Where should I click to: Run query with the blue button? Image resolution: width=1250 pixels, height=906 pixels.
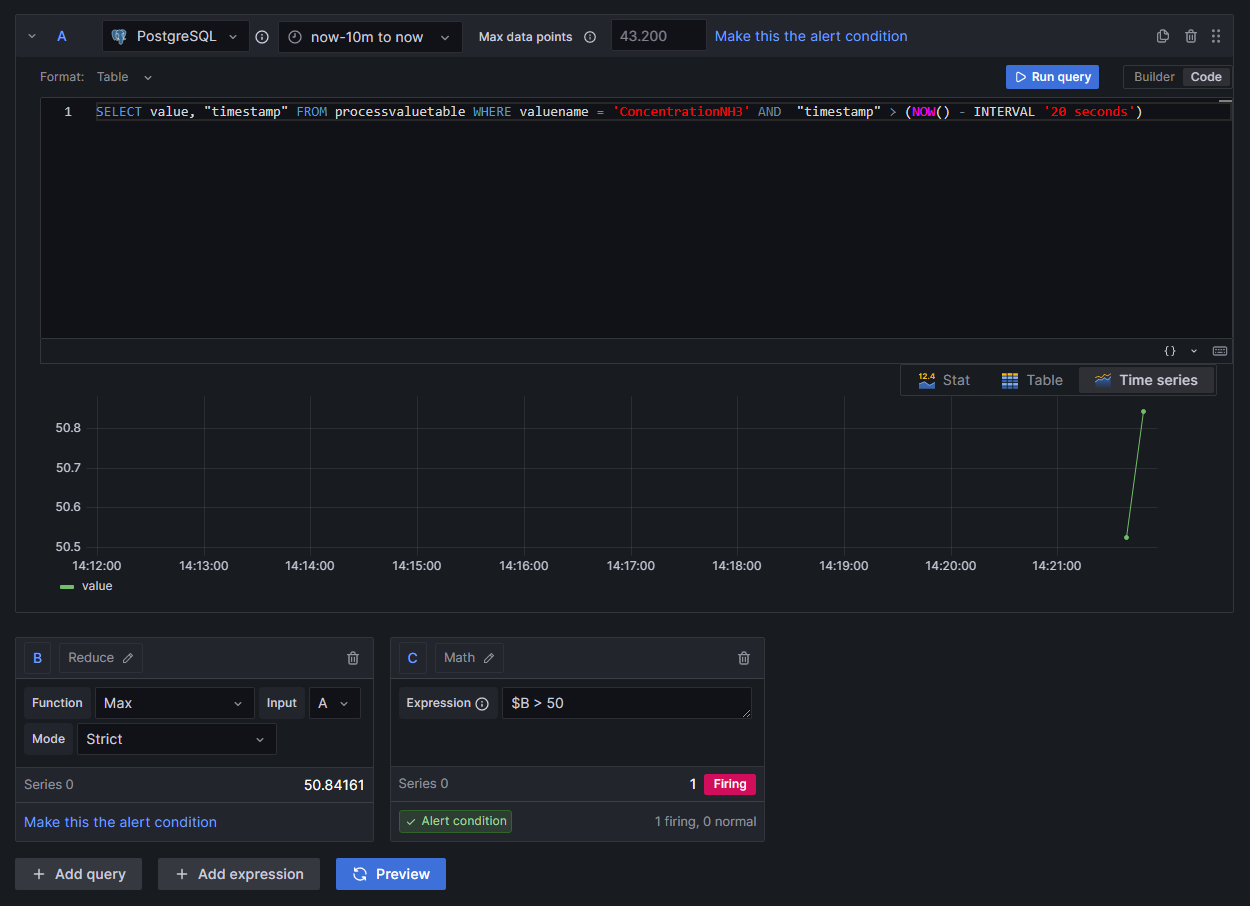click(1052, 77)
